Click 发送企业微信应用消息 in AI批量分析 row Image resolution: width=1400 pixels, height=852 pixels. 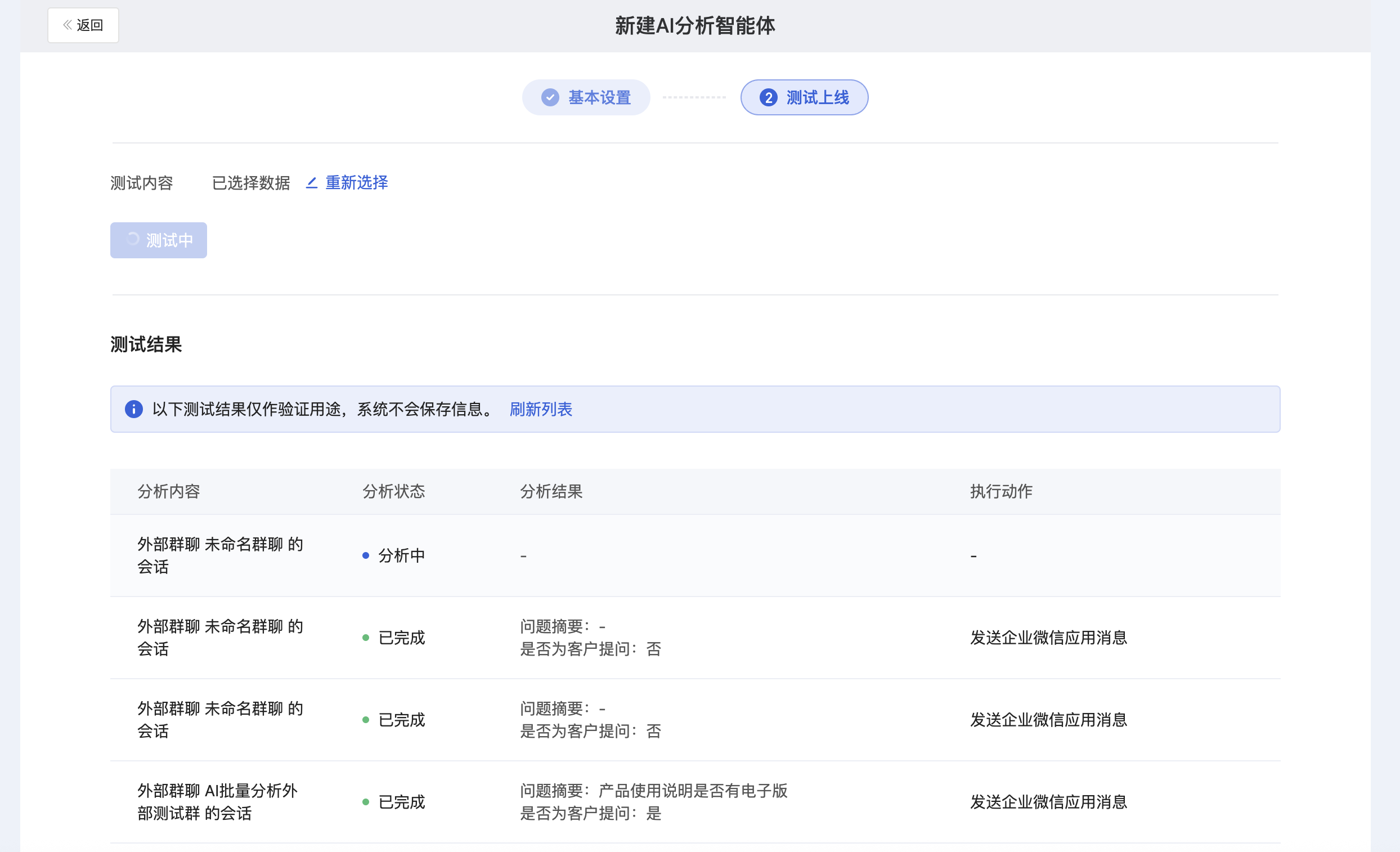(1048, 802)
